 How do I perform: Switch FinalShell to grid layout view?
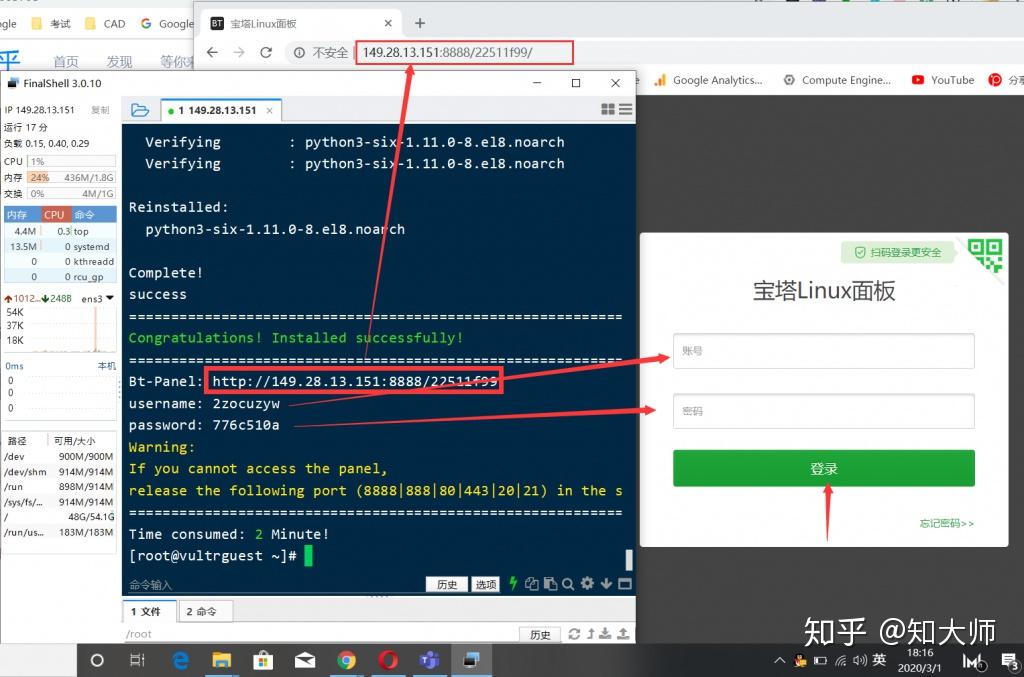(607, 109)
